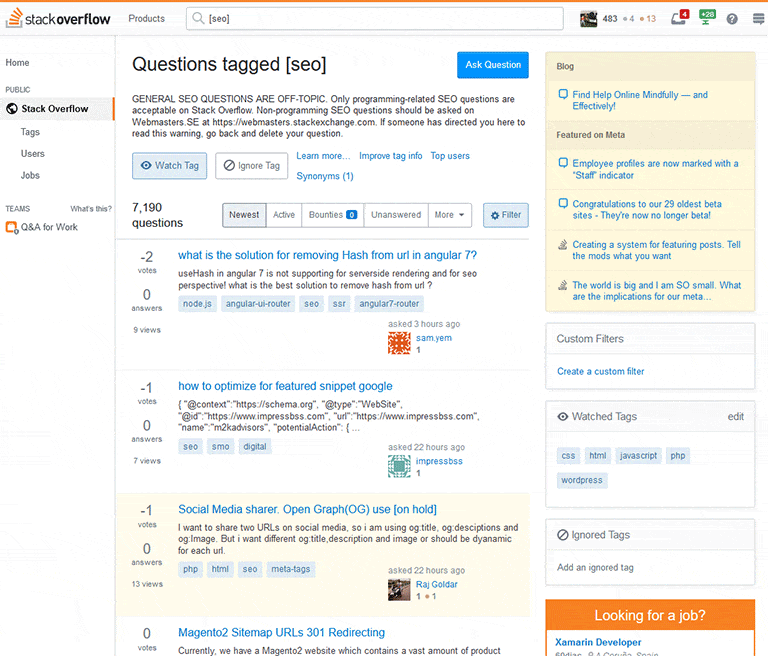Open user profile link impressbss
The height and width of the screenshot is (656, 768).
439,461
